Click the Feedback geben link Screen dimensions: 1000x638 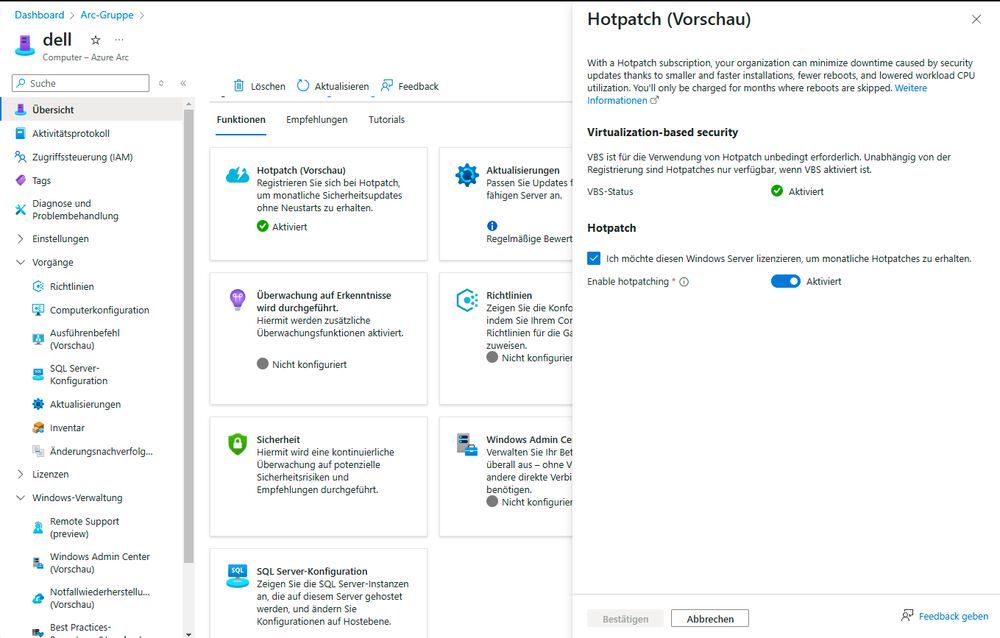(945, 616)
